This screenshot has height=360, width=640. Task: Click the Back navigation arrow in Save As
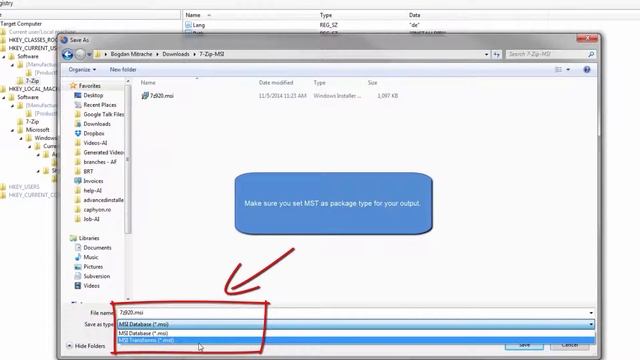tap(68, 54)
